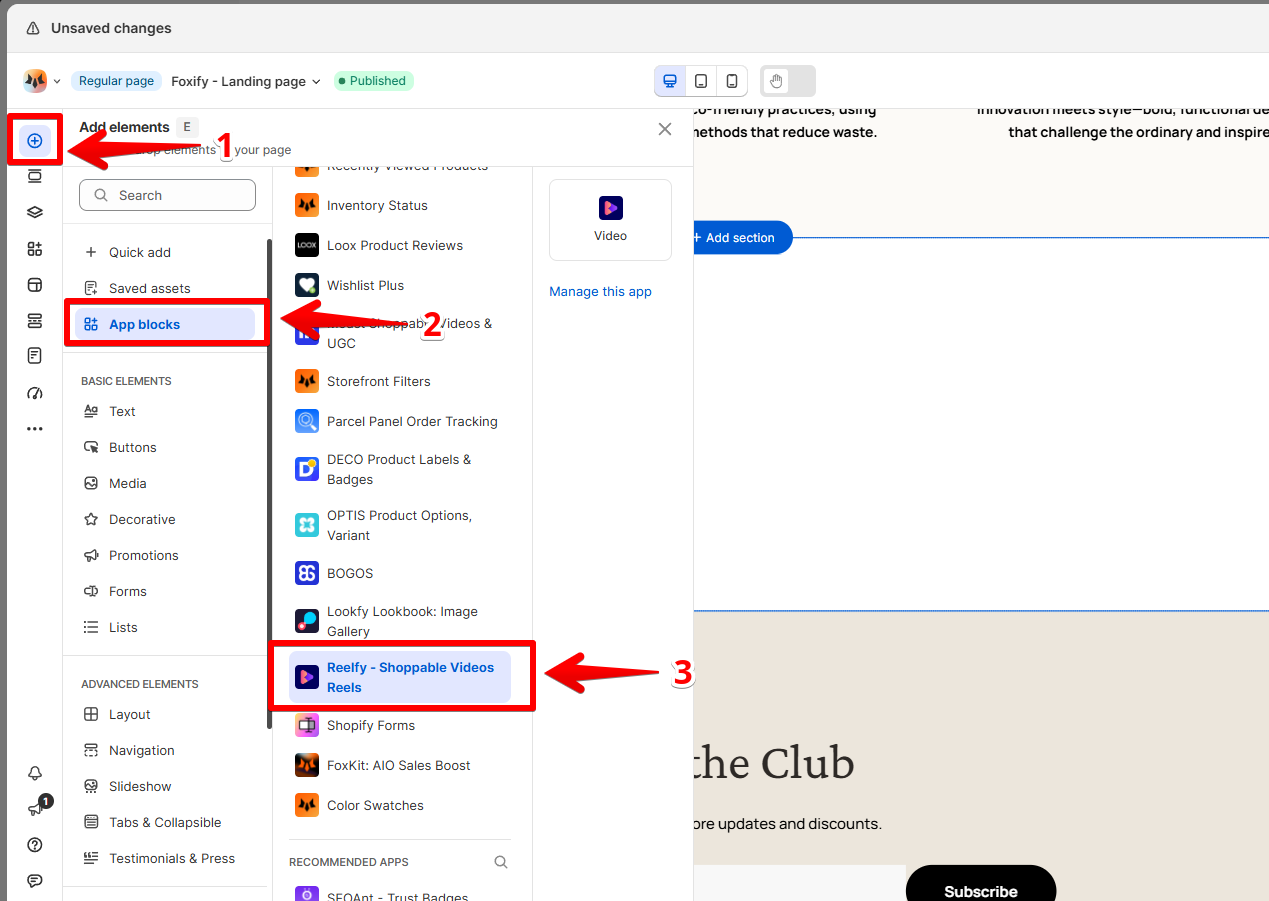The height and width of the screenshot is (901, 1269).
Task: Open the Layers icon in left sidebar
Action: (x=35, y=213)
